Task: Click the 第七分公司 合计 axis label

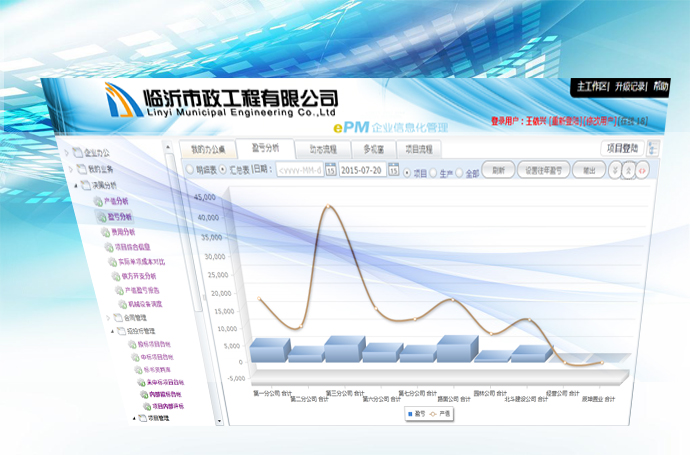Action: pyautogui.click(x=418, y=393)
